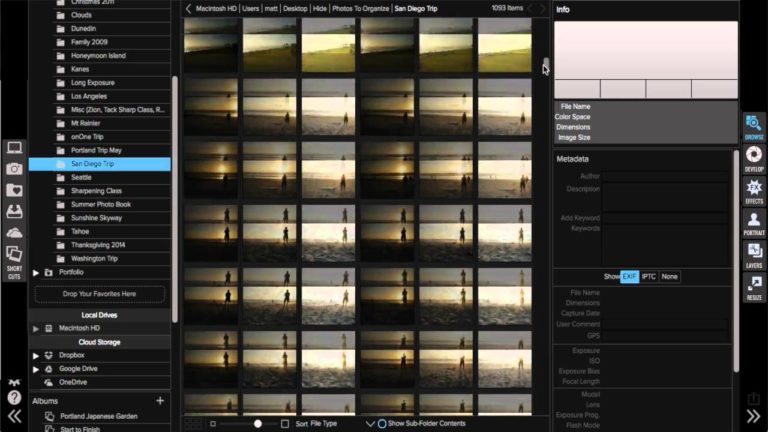Open the Tahoe folder
Image resolution: width=768 pixels, height=432 pixels.
tap(80, 231)
